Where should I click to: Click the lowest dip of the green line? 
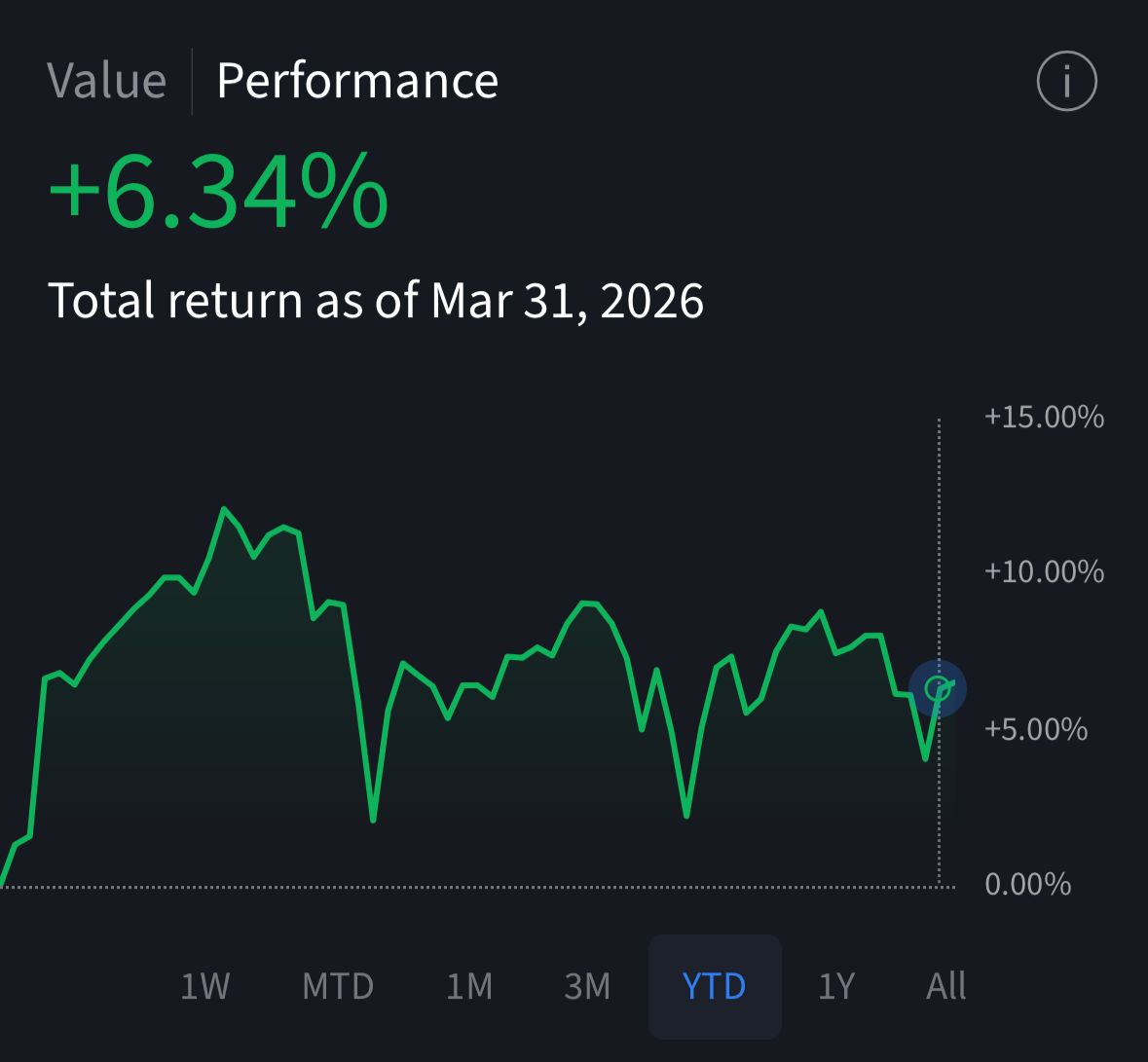373,820
